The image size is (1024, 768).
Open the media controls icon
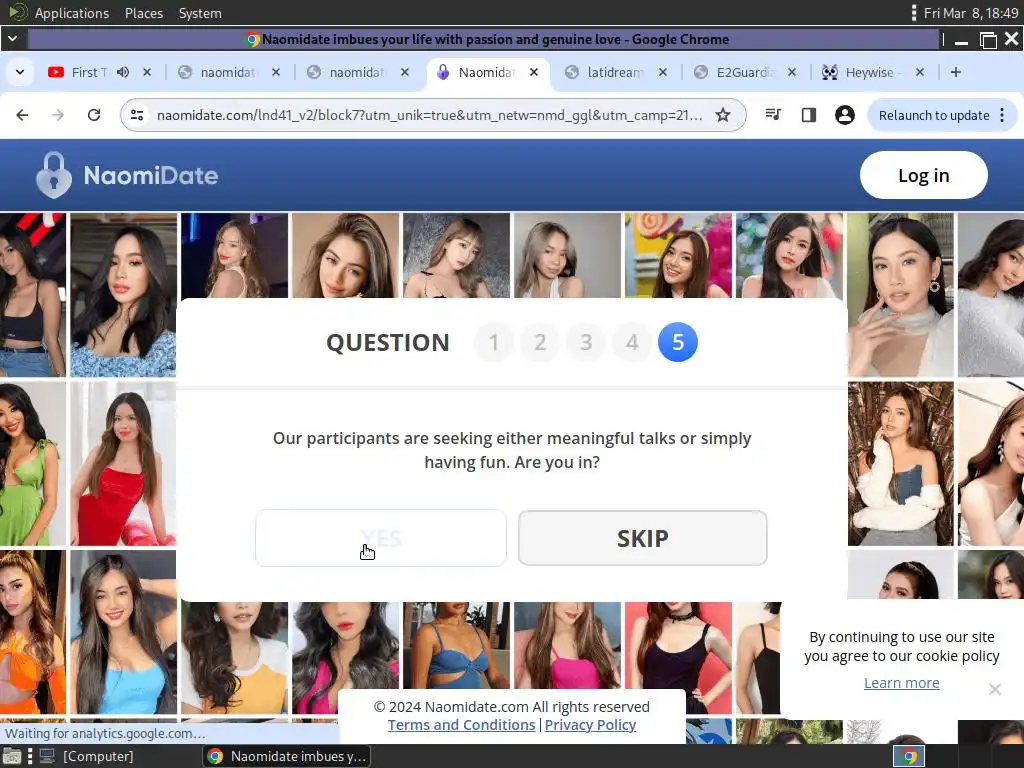tap(773, 115)
